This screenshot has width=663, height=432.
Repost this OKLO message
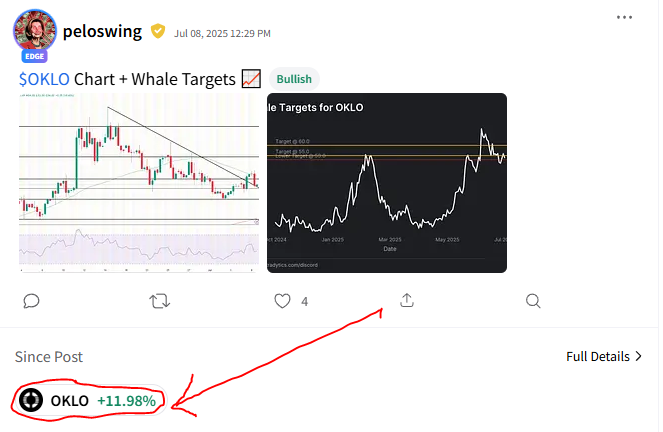coord(159,301)
